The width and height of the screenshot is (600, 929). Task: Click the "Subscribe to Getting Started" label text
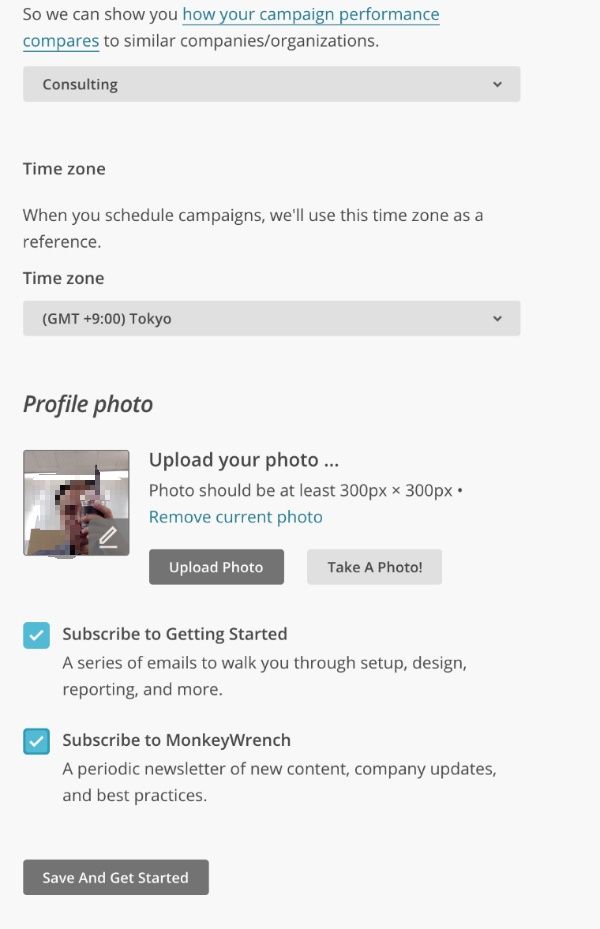[x=175, y=634]
